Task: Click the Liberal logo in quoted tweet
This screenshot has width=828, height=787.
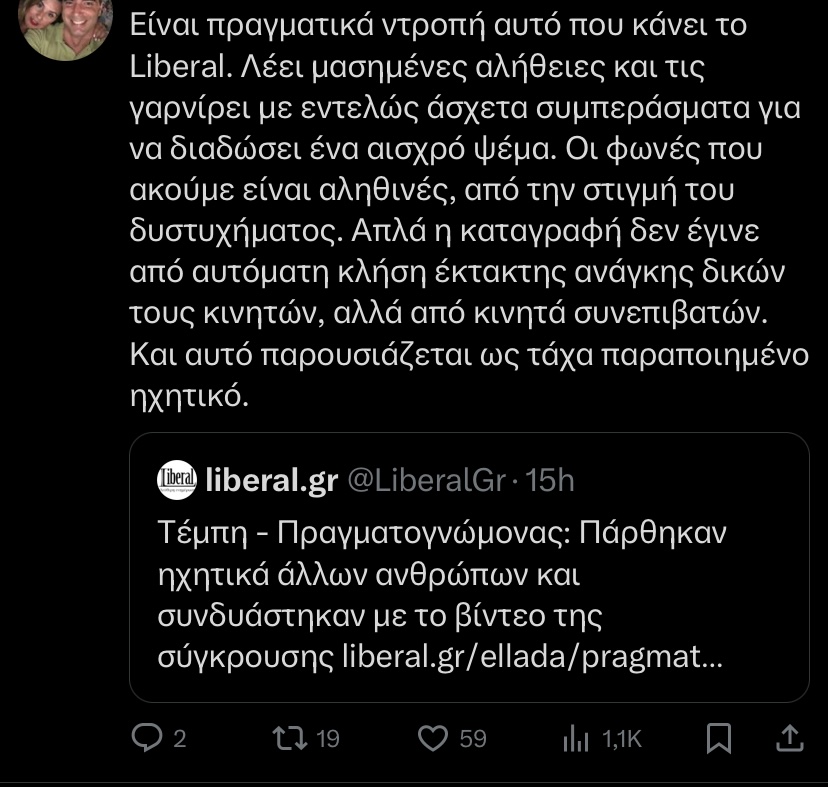Action: [x=177, y=480]
